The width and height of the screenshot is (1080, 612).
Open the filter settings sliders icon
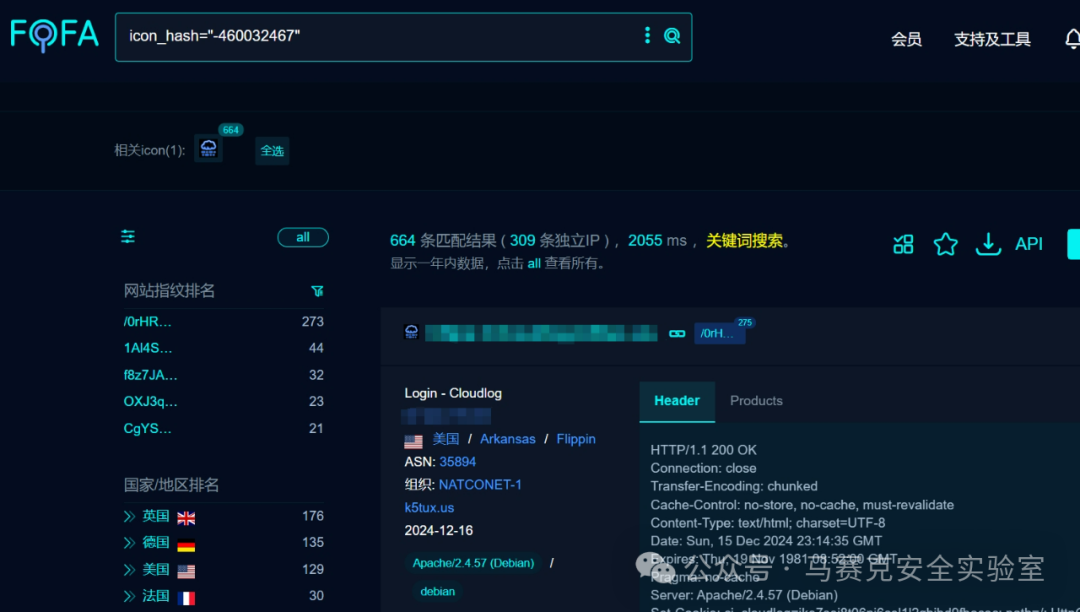128,237
